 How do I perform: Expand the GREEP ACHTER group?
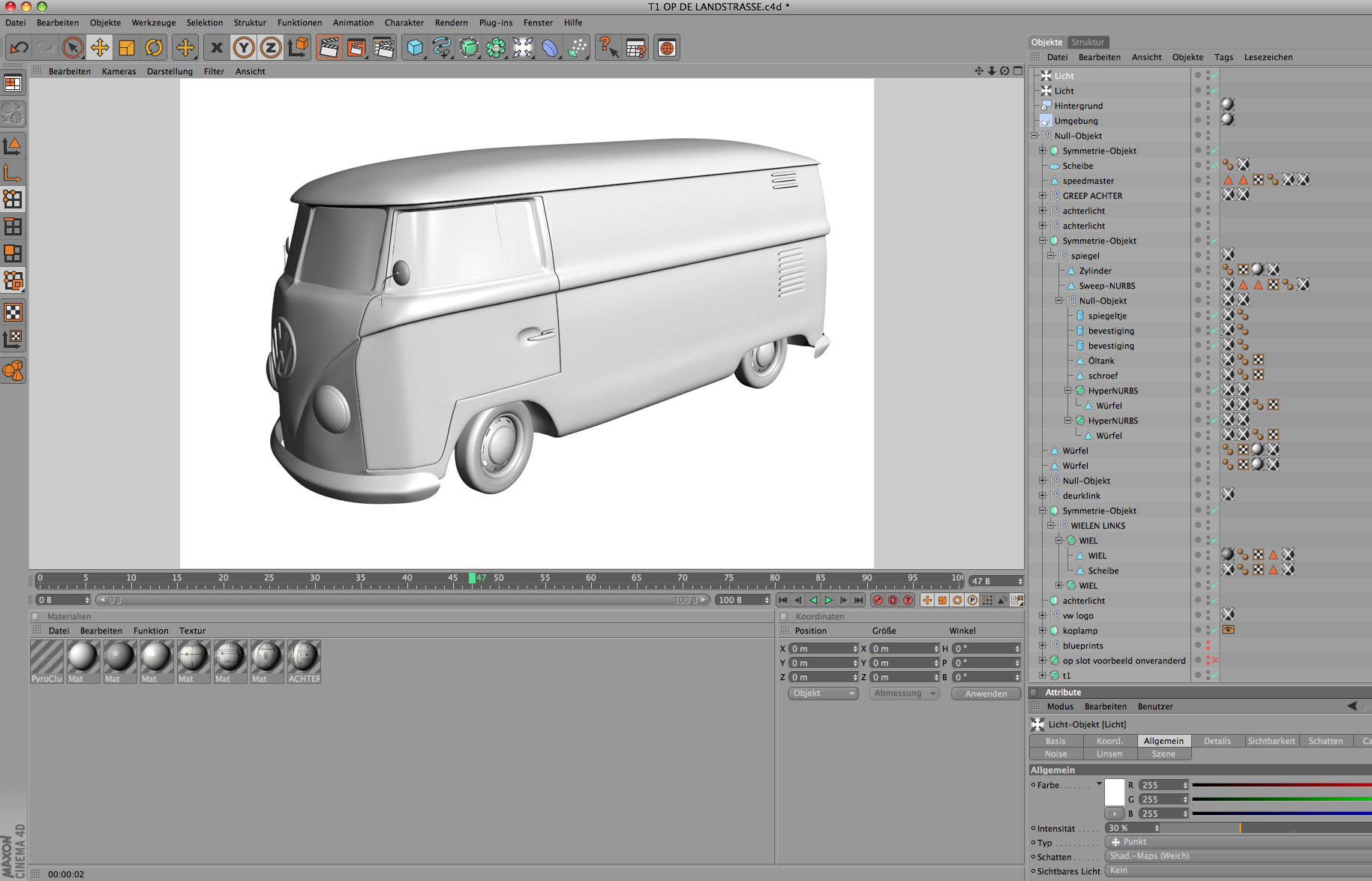[x=1042, y=196]
